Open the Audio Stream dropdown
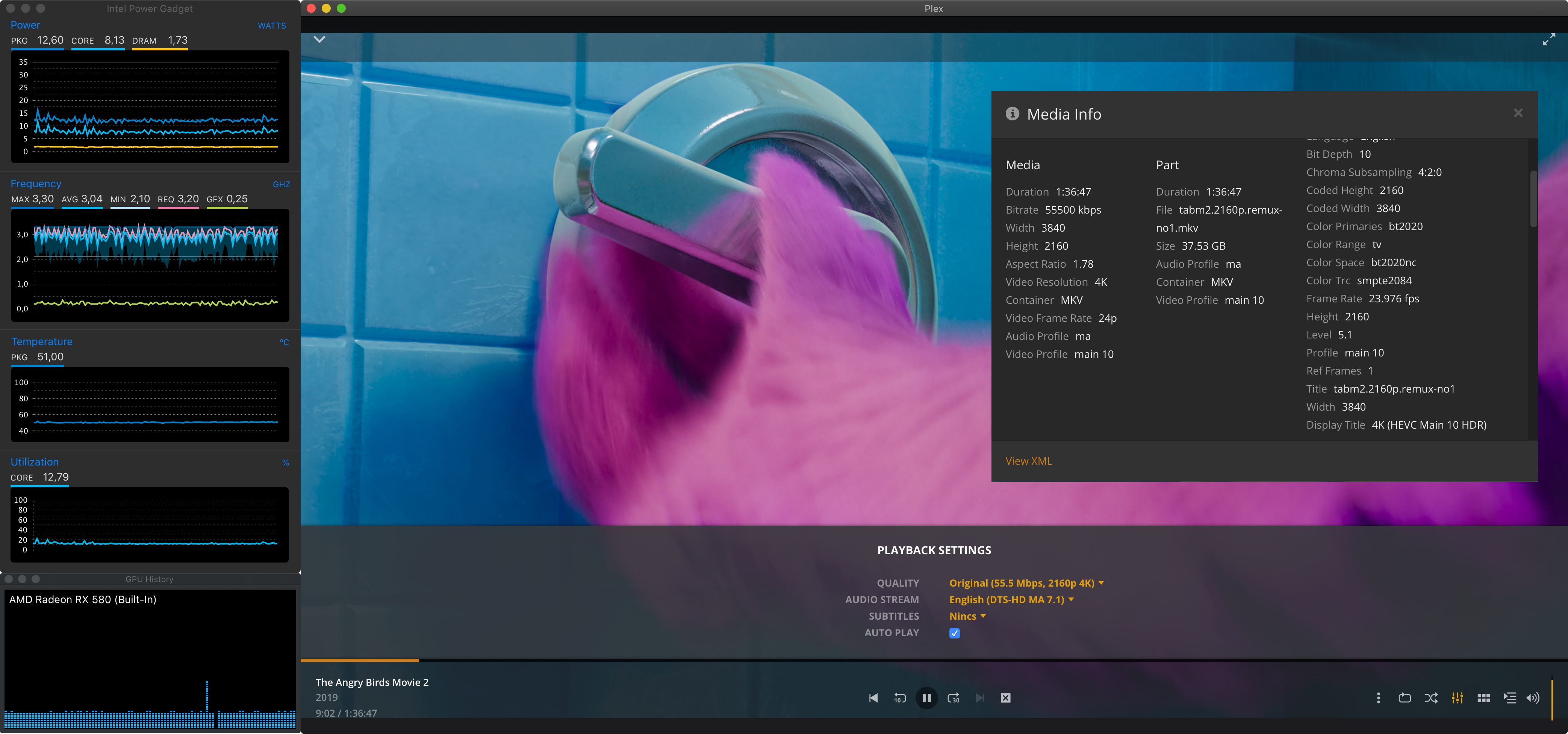The height and width of the screenshot is (734, 1568). (x=1011, y=599)
